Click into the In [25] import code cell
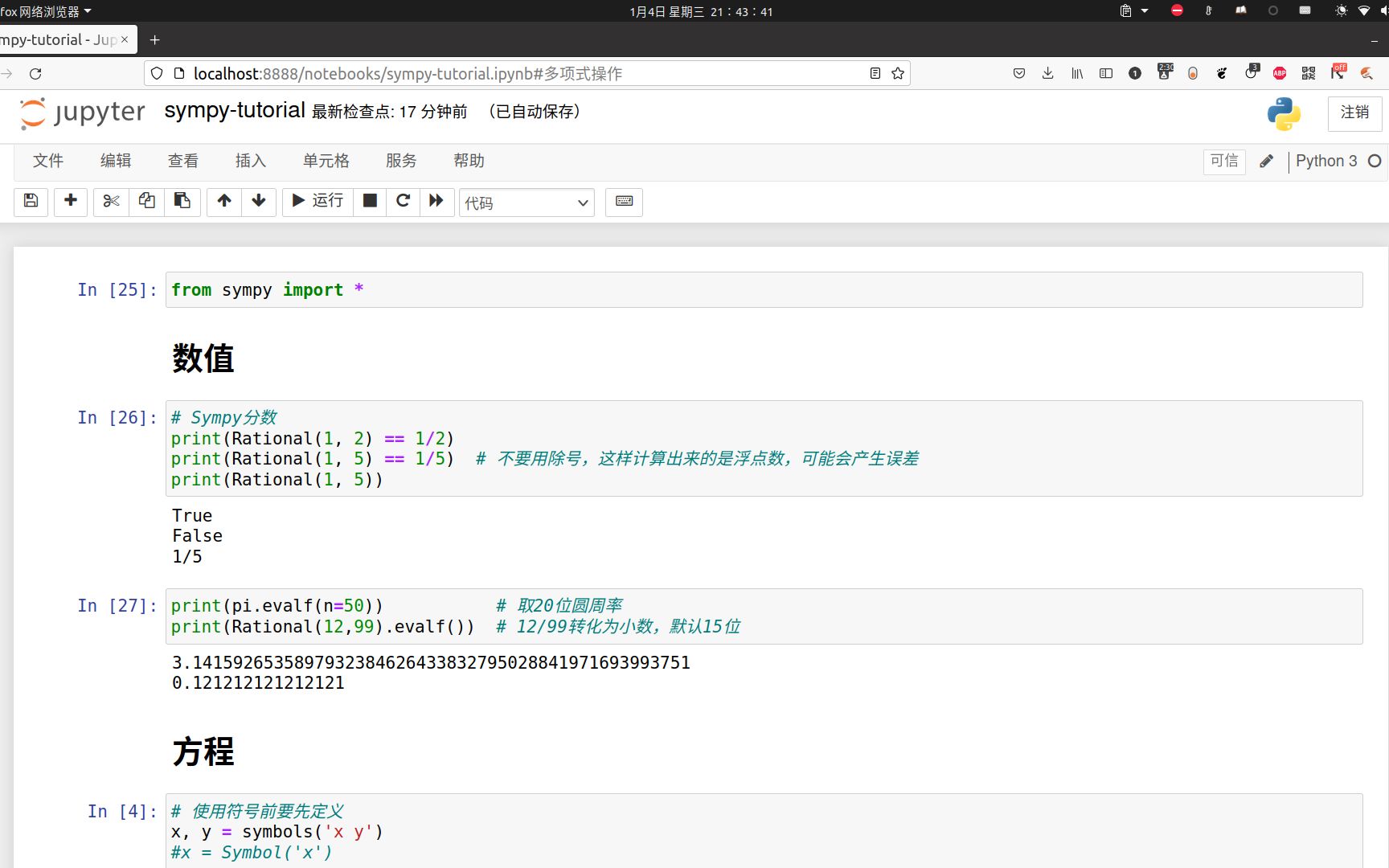Screen dimensions: 1389x868 [x=764, y=290]
